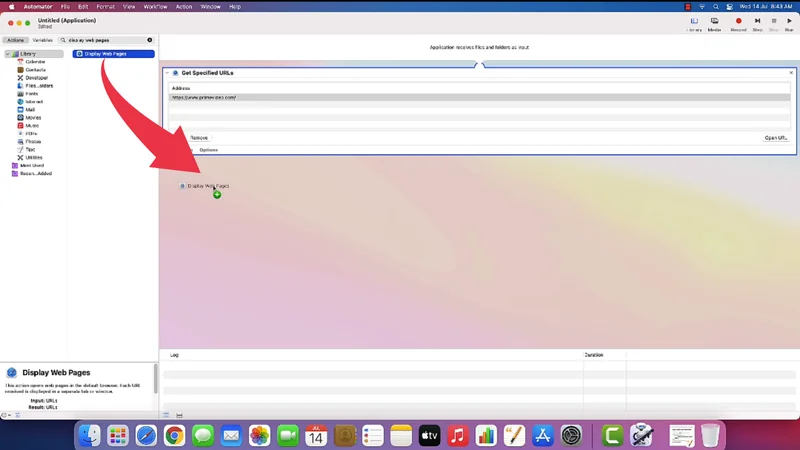Select the Display Web Pages search result
The image size is (800, 450).
click(x=113, y=54)
